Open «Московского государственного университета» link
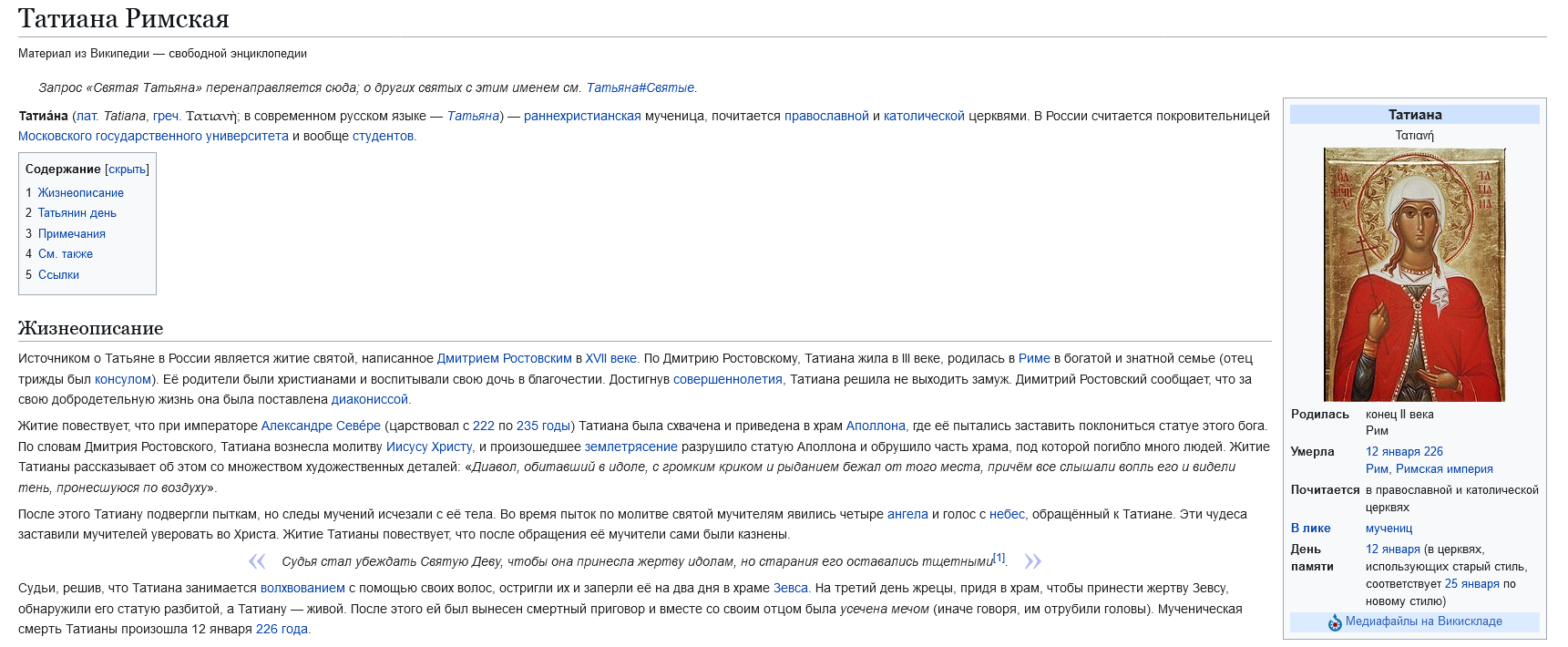 153,137
